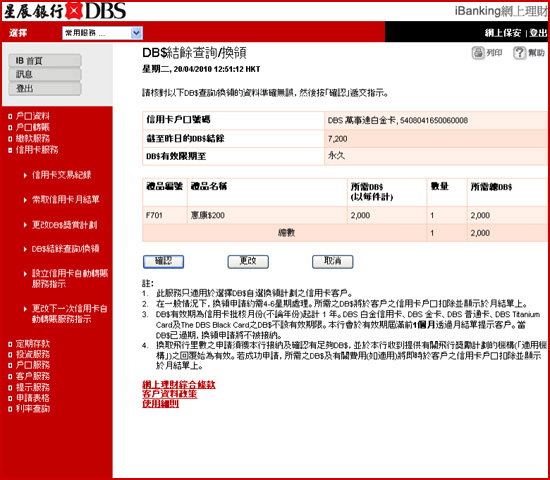The image size is (550, 480).
Task: Click the print (列印) icon
Action: pyautogui.click(x=477, y=53)
